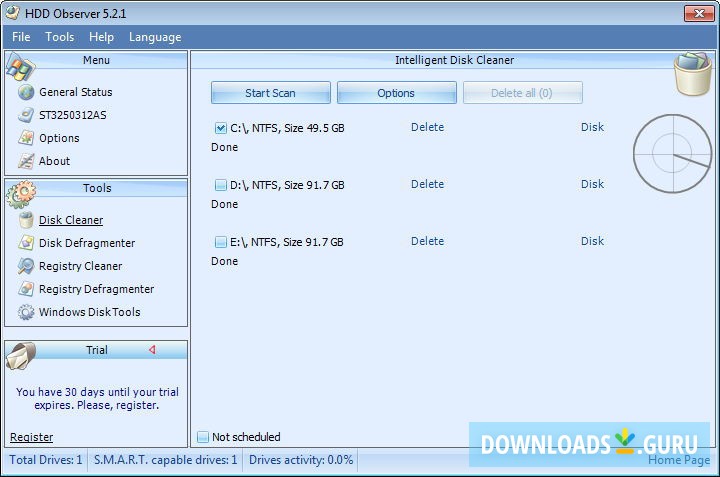
Task: Open the Help menu
Action: pyautogui.click(x=101, y=37)
